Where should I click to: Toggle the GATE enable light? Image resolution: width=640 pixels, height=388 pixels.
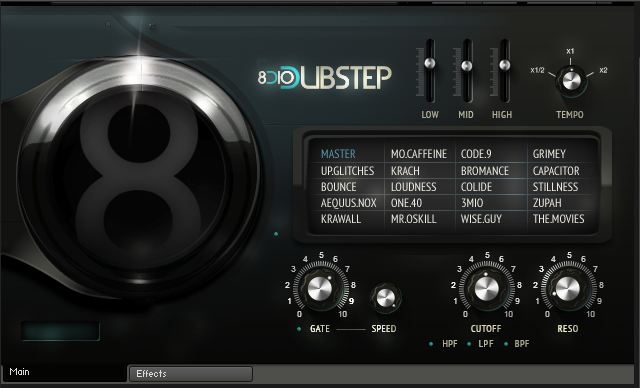pyautogui.click(x=299, y=329)
